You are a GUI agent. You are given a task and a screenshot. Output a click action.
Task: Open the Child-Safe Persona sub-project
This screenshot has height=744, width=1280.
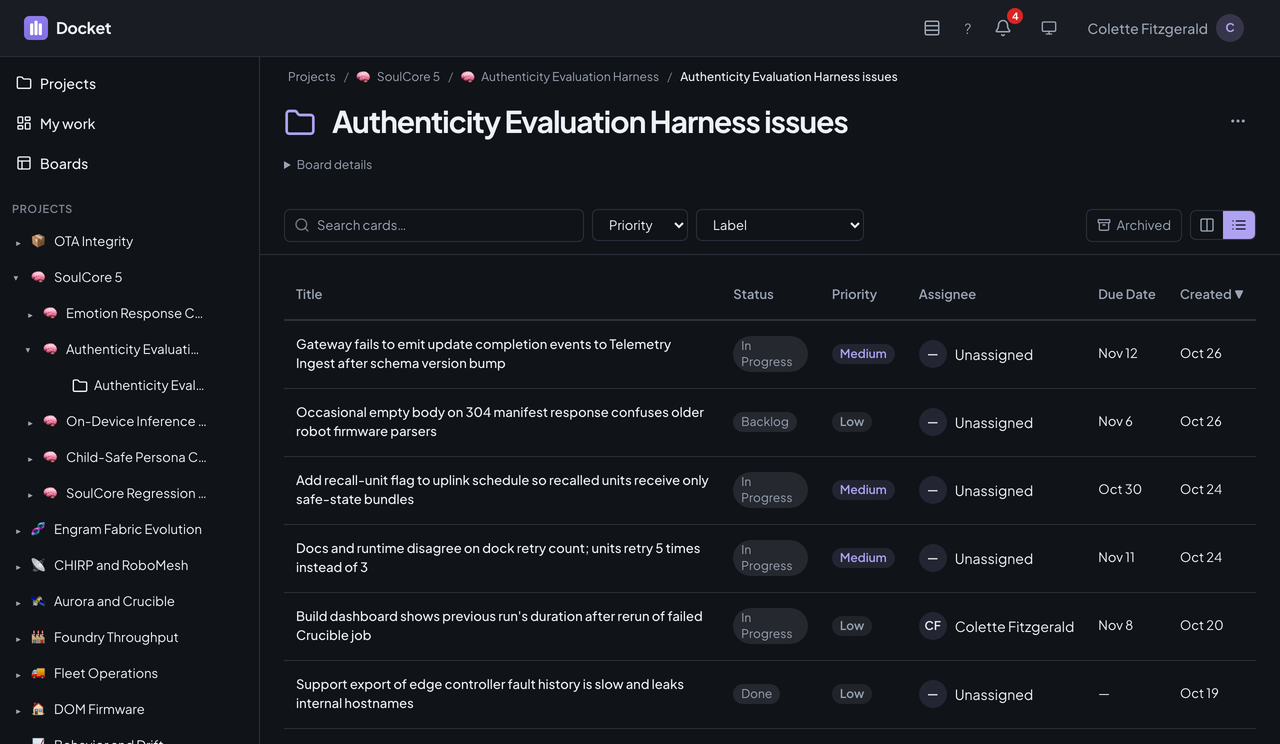136,457
